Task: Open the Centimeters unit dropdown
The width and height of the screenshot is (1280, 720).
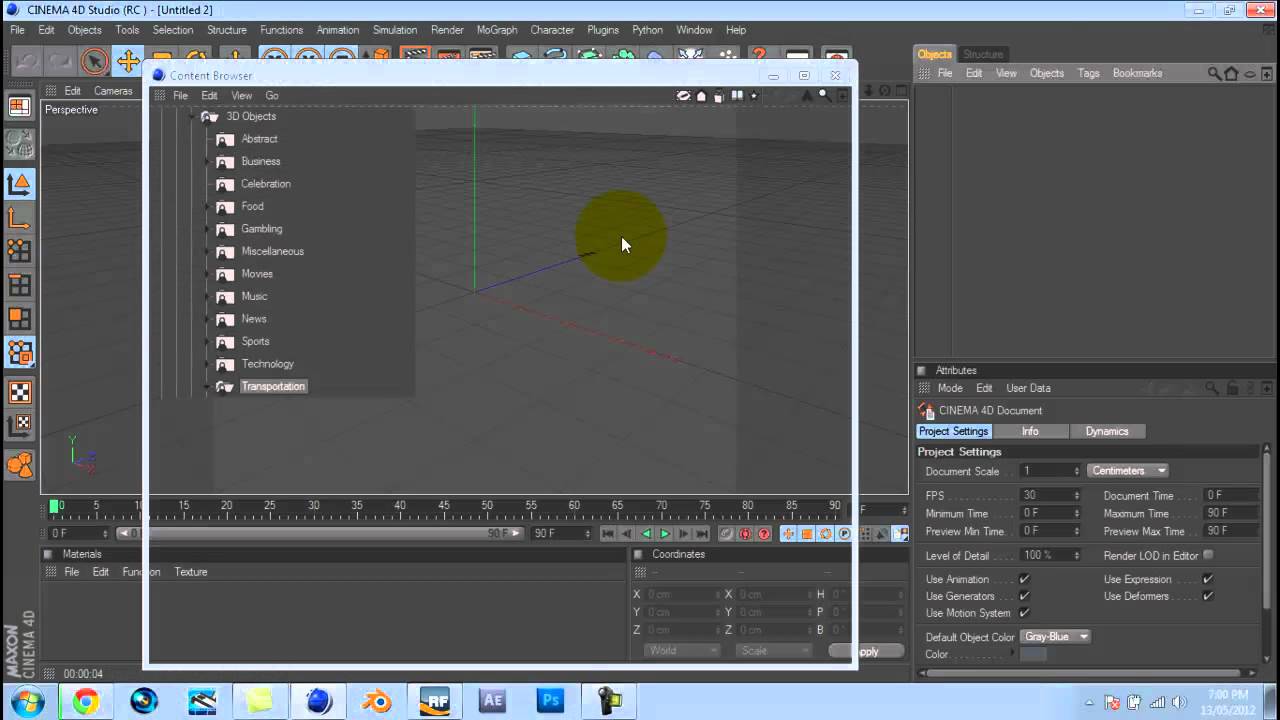Action: 1128,470
